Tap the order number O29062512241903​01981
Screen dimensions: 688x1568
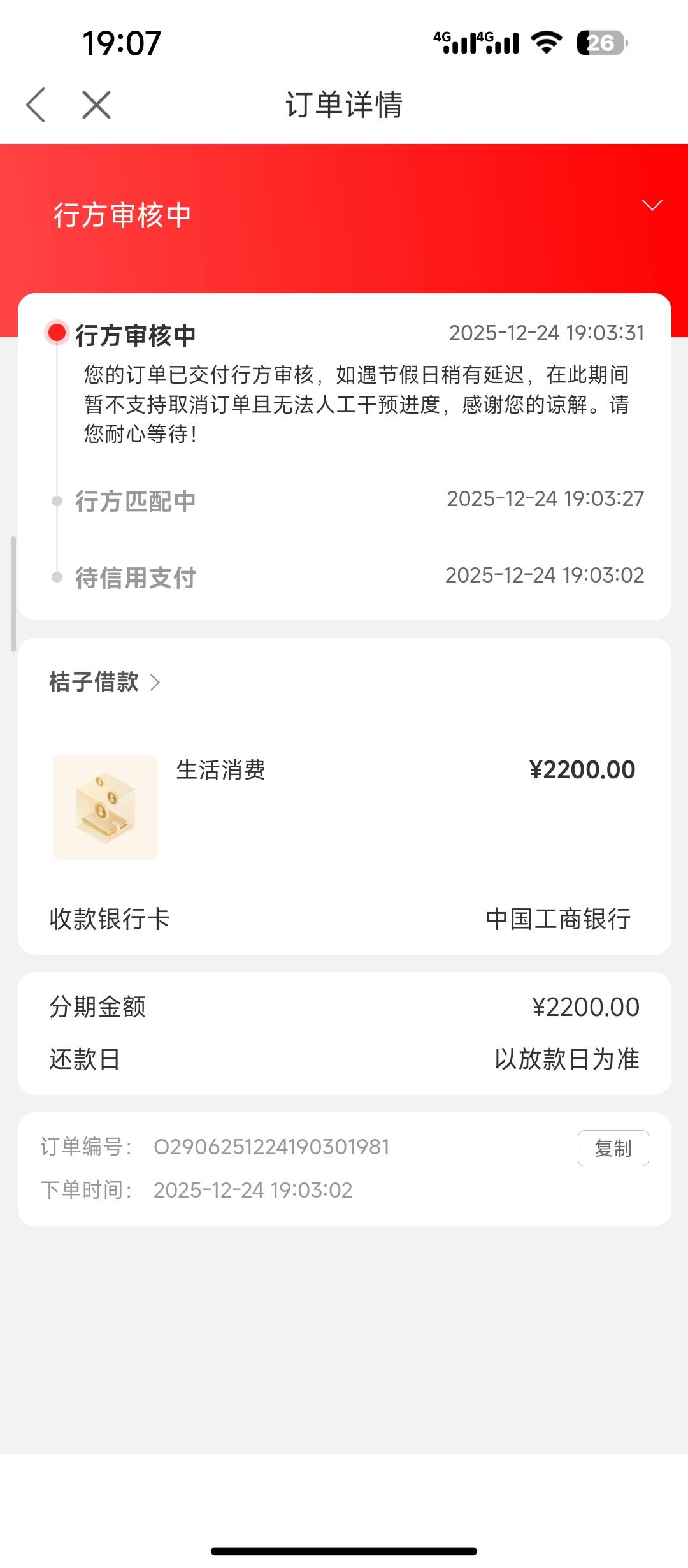click(x=271, y=1147)
